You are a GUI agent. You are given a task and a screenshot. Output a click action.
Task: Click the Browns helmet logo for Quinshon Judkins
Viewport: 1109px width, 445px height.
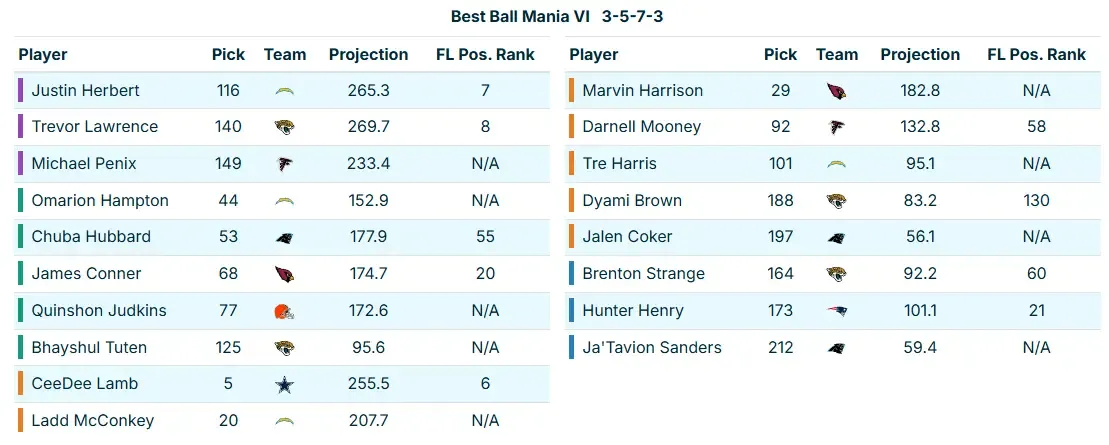(x=285, y=311)
